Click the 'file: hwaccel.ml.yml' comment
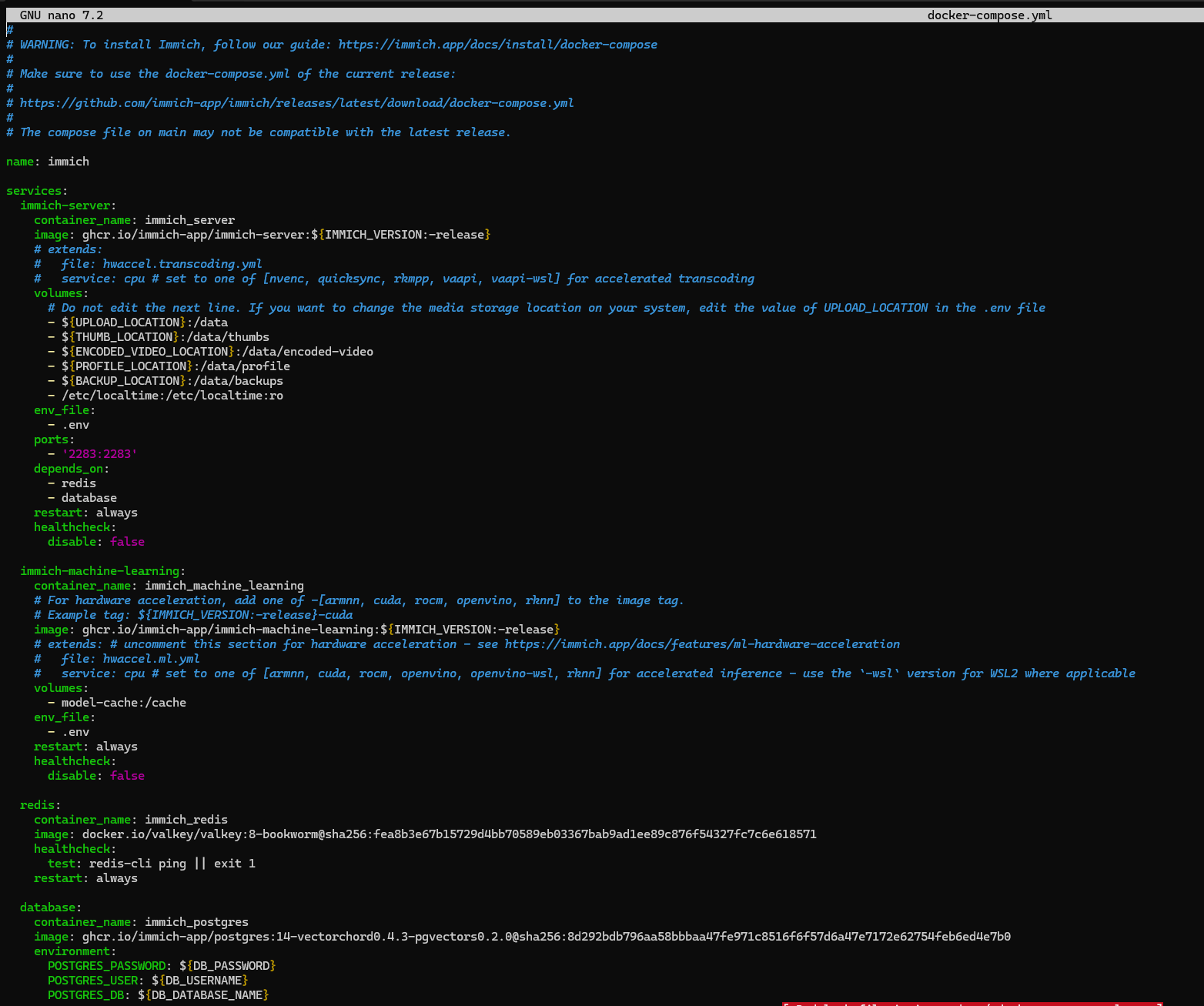Viewport: 1204px width, 1006px height. 117,659
